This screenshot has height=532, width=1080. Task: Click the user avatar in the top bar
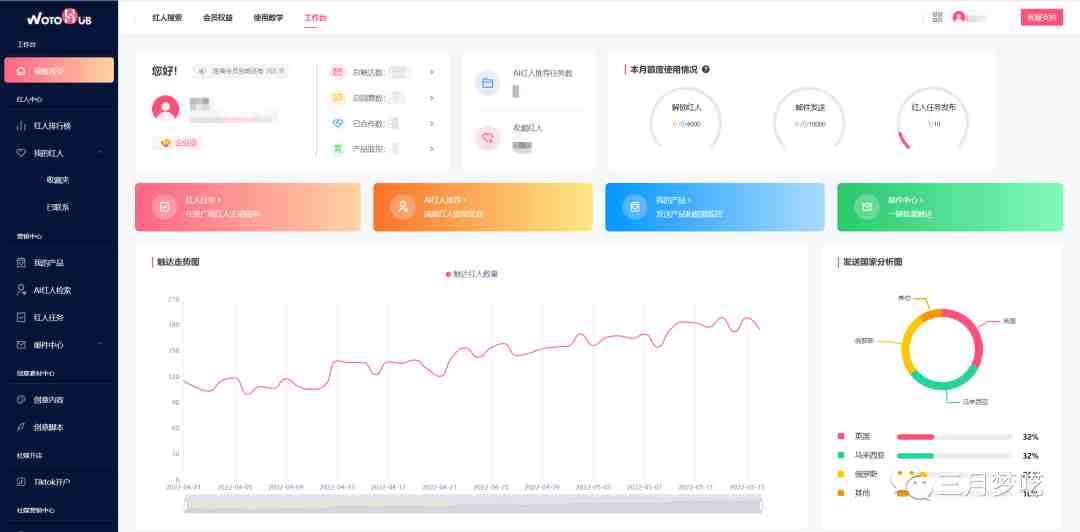click(x=959, y=17)
